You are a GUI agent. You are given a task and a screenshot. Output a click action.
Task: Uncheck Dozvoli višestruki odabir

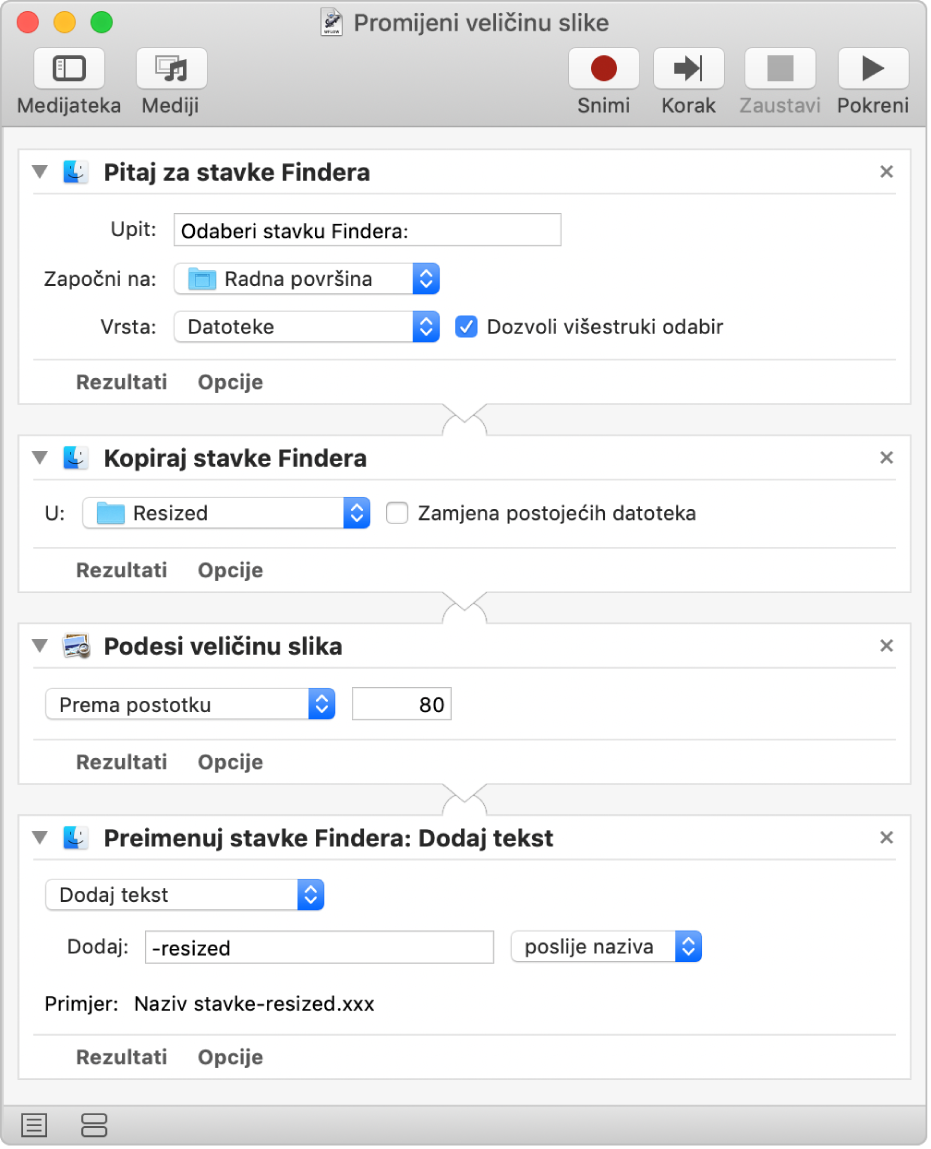[466, 326]
